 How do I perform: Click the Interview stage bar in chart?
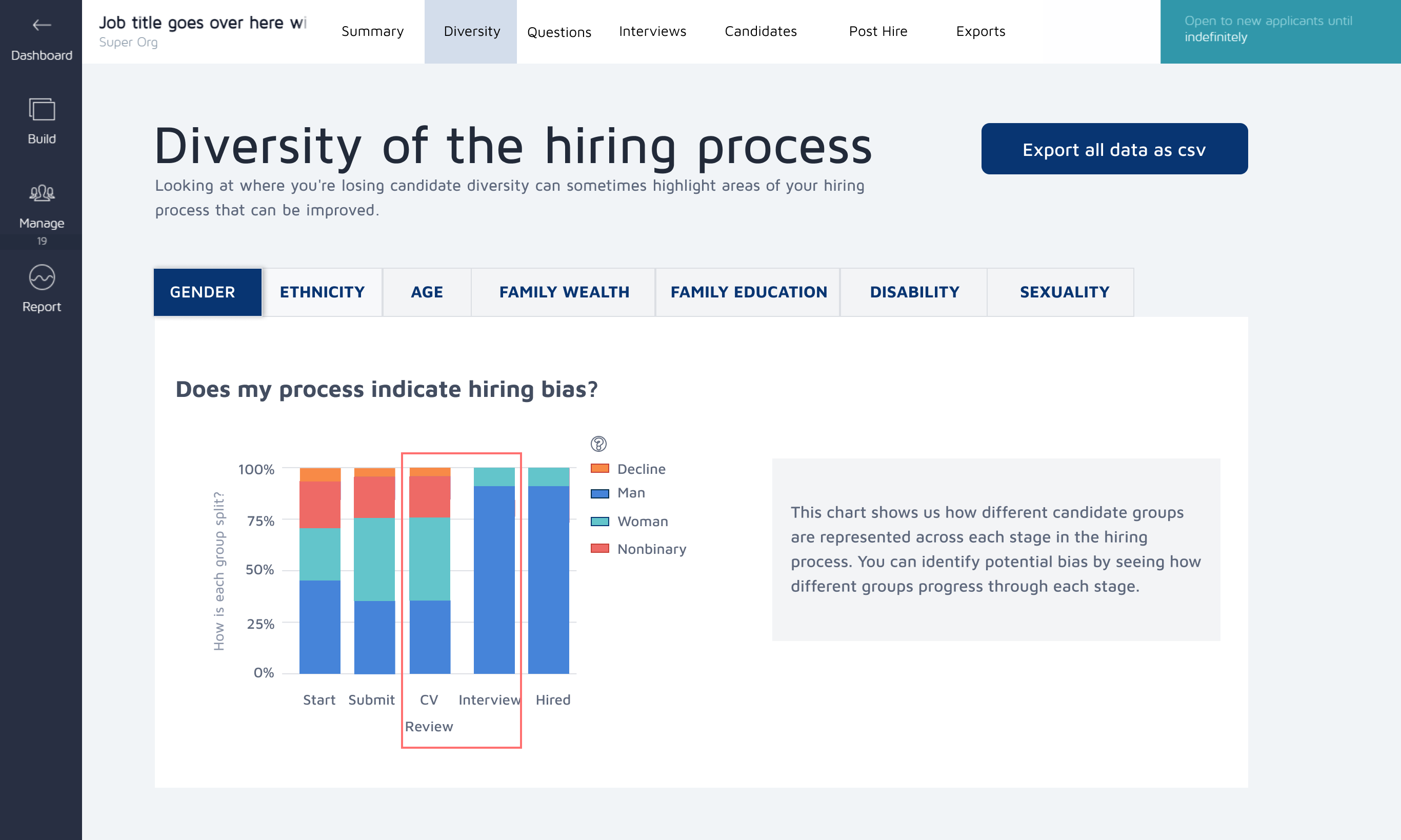pos(494,577)
